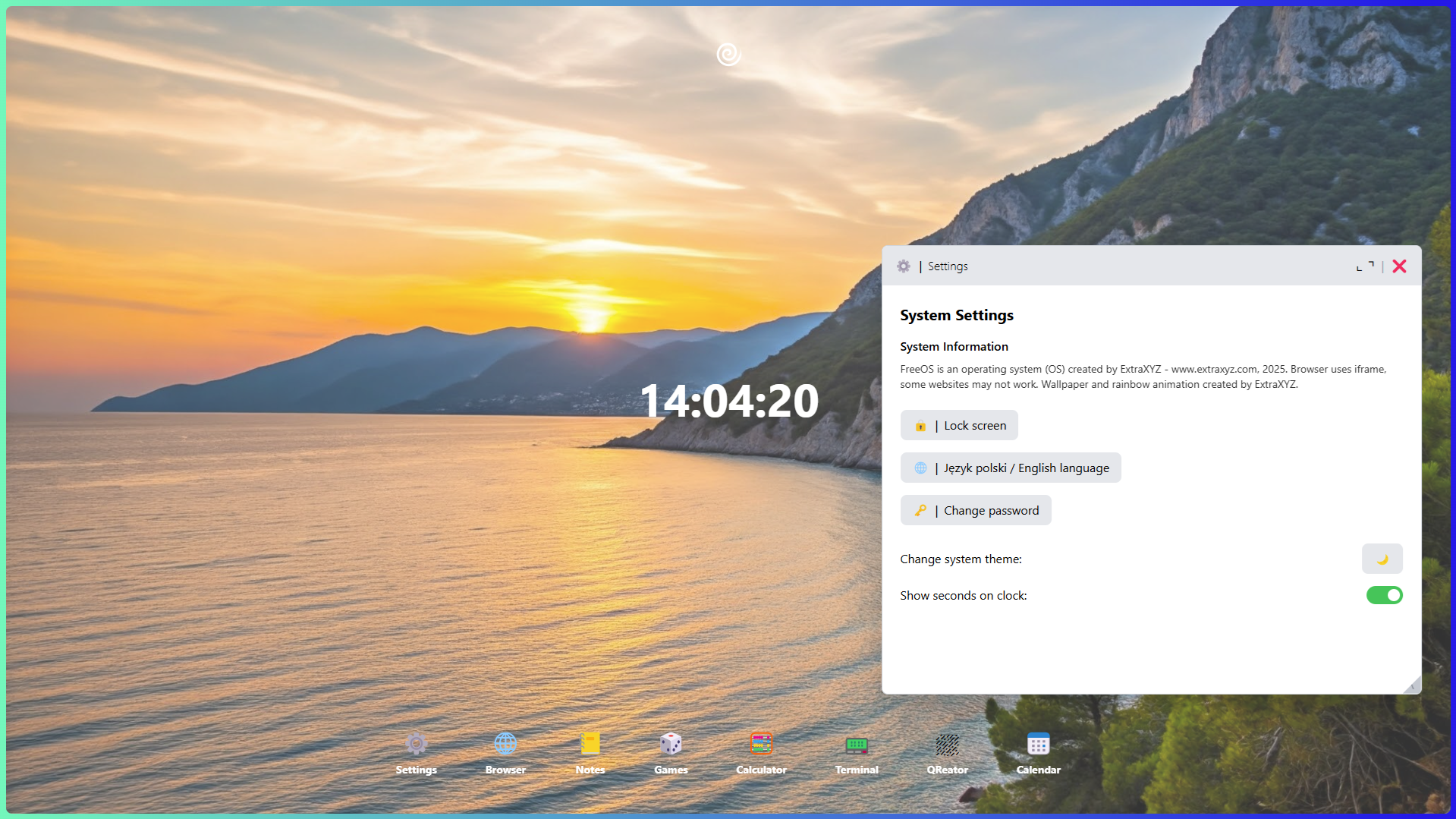Maximize the Settings window
This screenshot has height=819, width=1456.
(1364, 266)
